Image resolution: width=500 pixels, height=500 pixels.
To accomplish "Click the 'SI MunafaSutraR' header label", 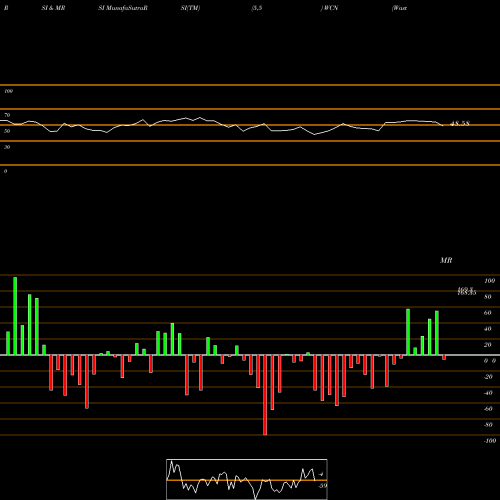I will [123, 8].
